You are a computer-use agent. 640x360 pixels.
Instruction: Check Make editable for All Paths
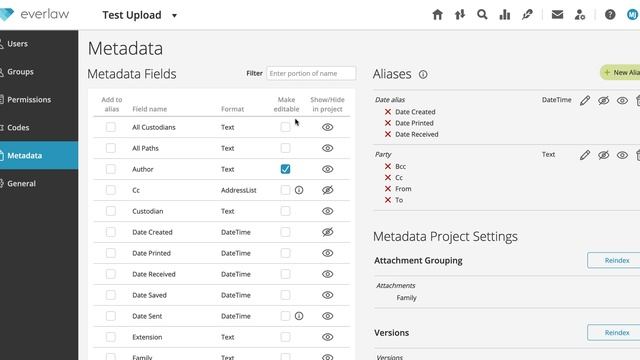(285, 148)
